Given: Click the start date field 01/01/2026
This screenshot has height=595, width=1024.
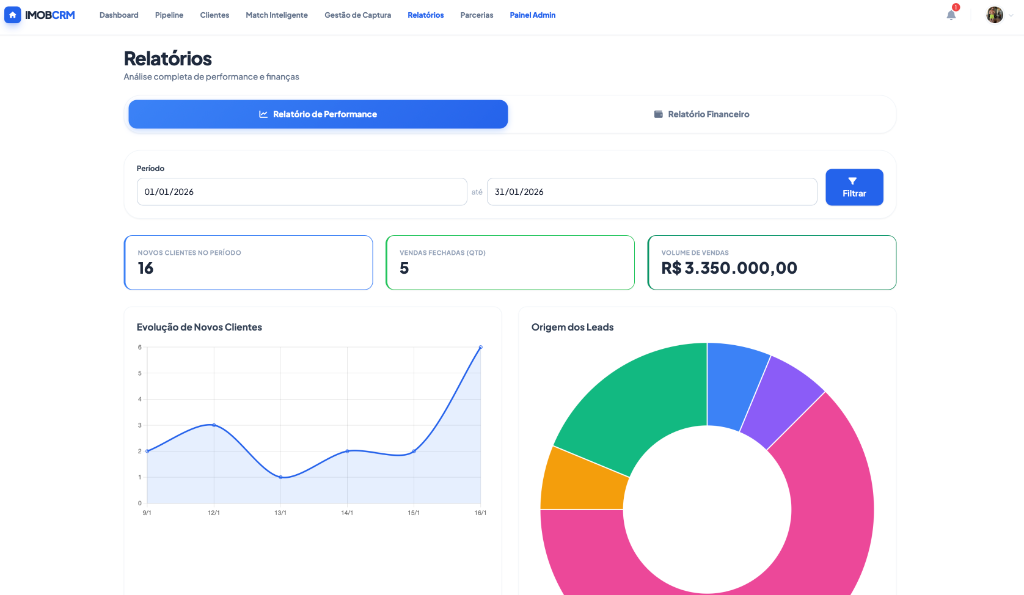Looking at the screenshot, I should 301,192.
